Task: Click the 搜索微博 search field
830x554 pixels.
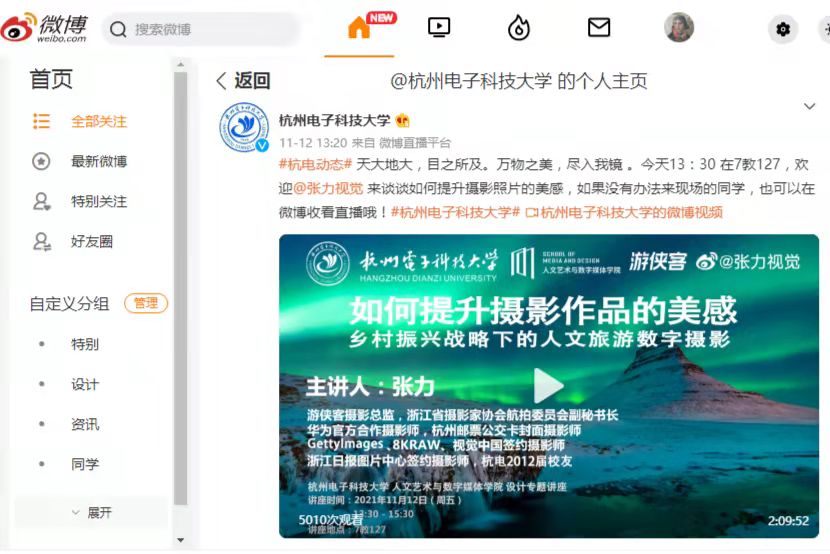Action: point(201,29)
